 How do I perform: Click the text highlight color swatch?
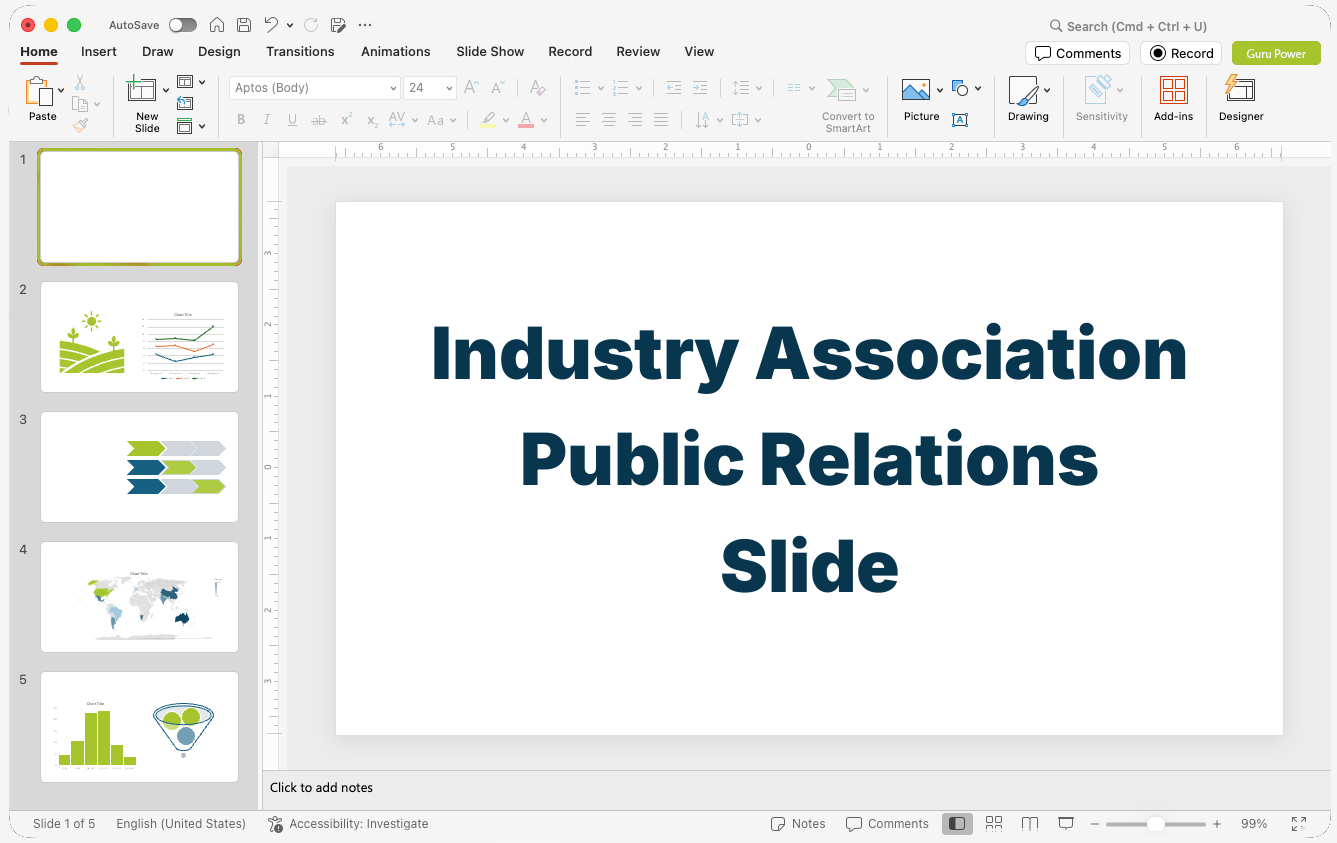(487, 120)
